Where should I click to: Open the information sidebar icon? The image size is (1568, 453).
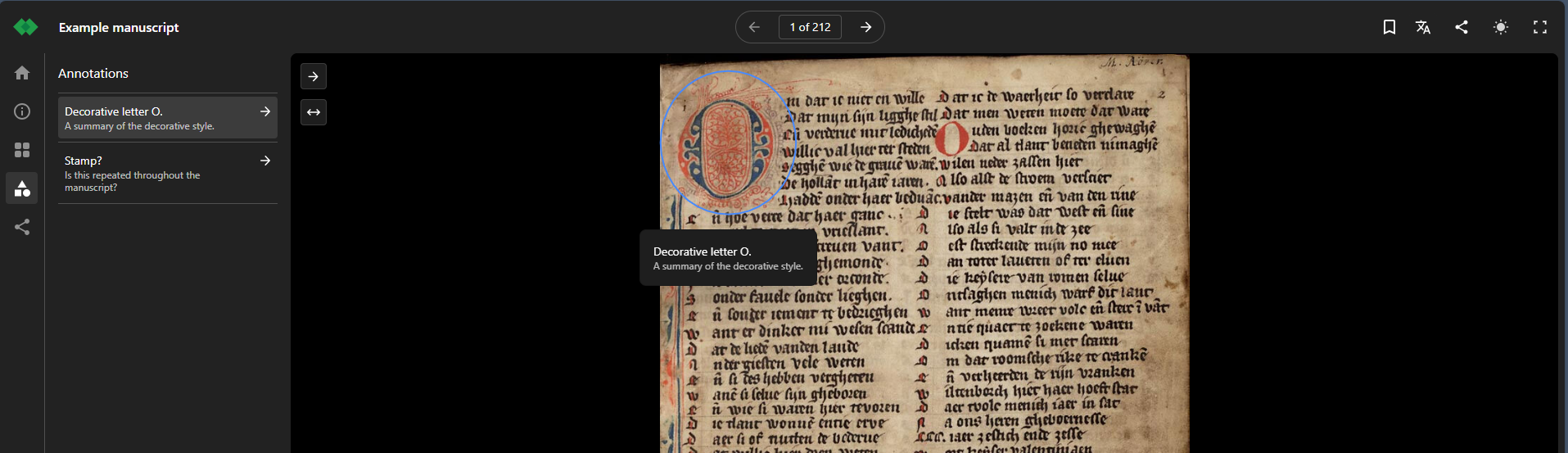[x=22, y=111]
